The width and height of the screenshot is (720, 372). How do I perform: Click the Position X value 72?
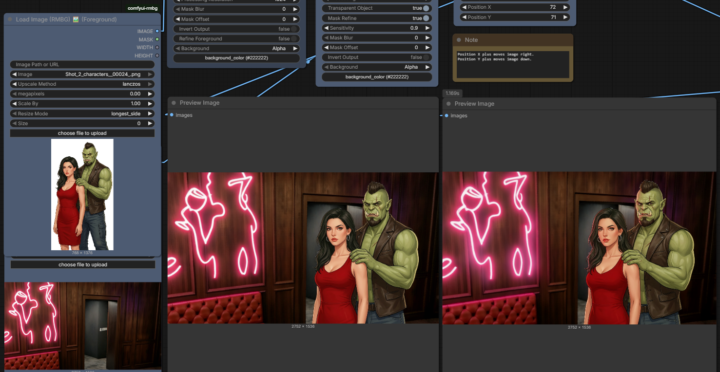[x=553, y=7]
